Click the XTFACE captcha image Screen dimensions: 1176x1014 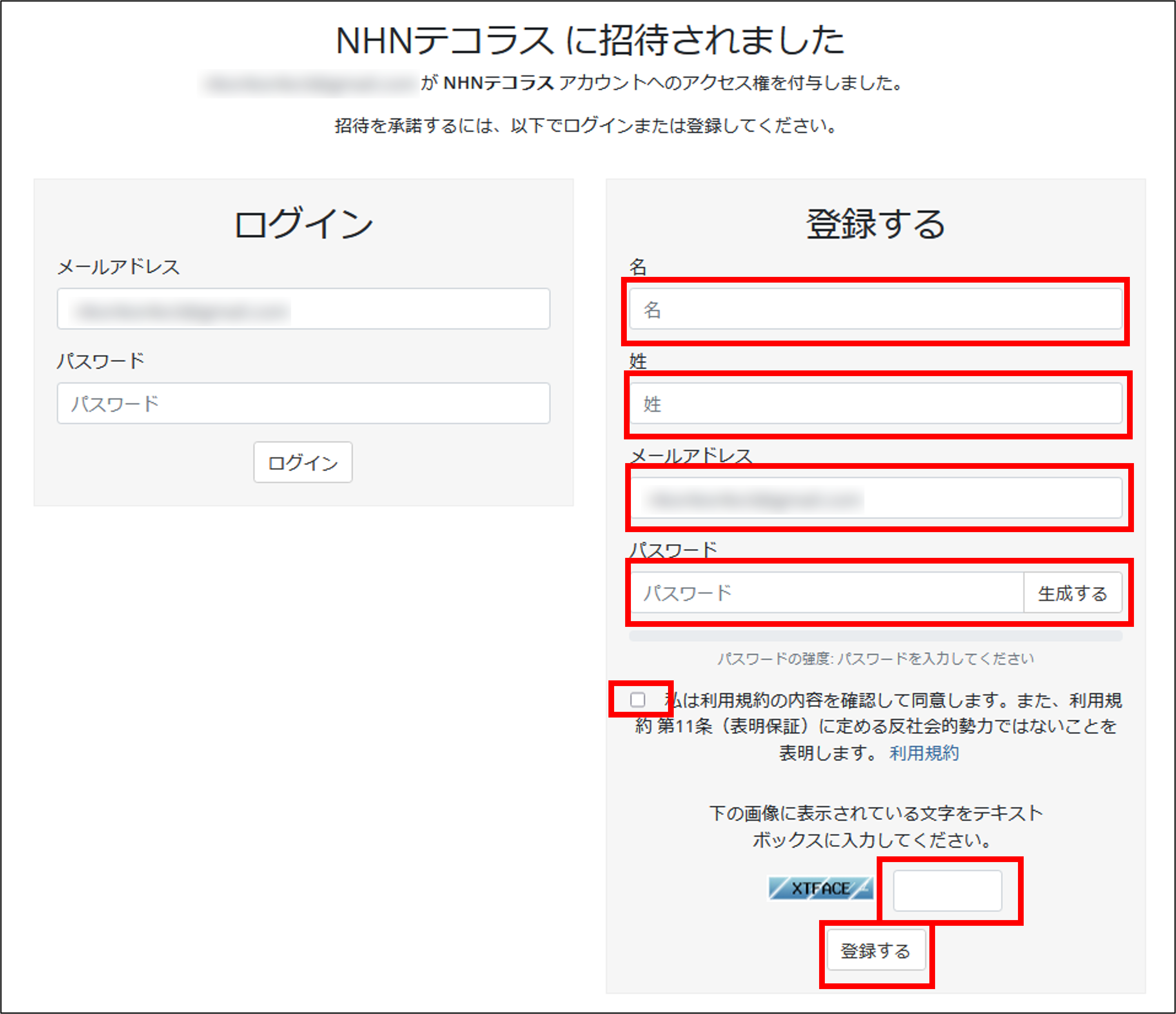tap(821, 889)
